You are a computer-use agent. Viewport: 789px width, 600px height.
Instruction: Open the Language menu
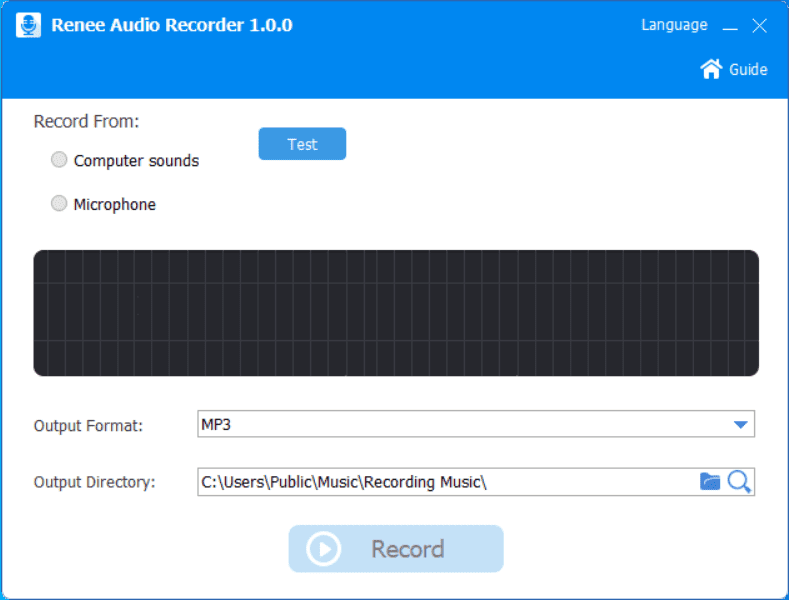674,25
